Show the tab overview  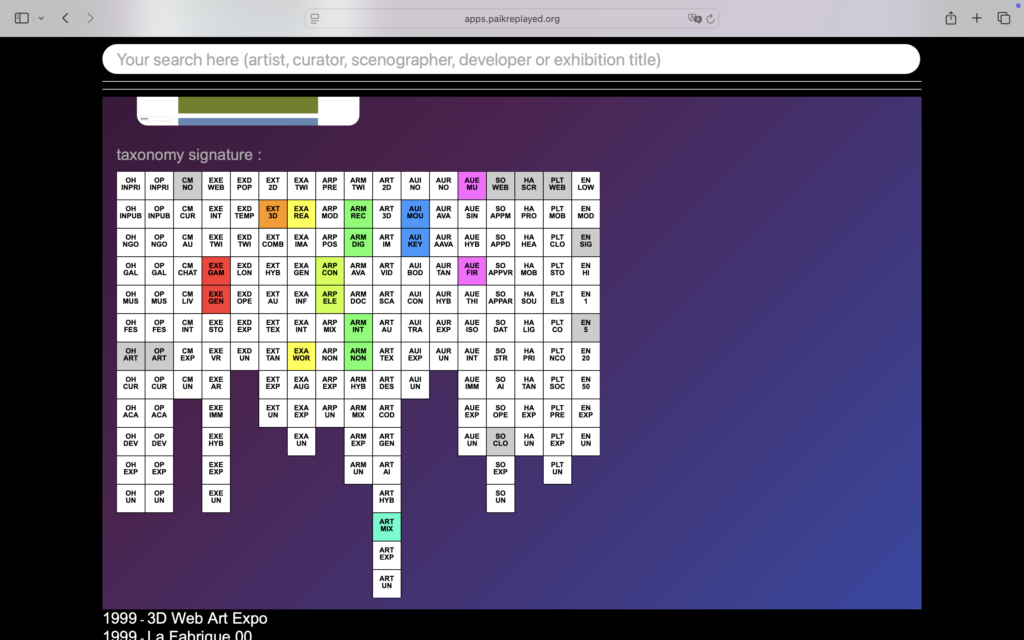coord(1004,18)
